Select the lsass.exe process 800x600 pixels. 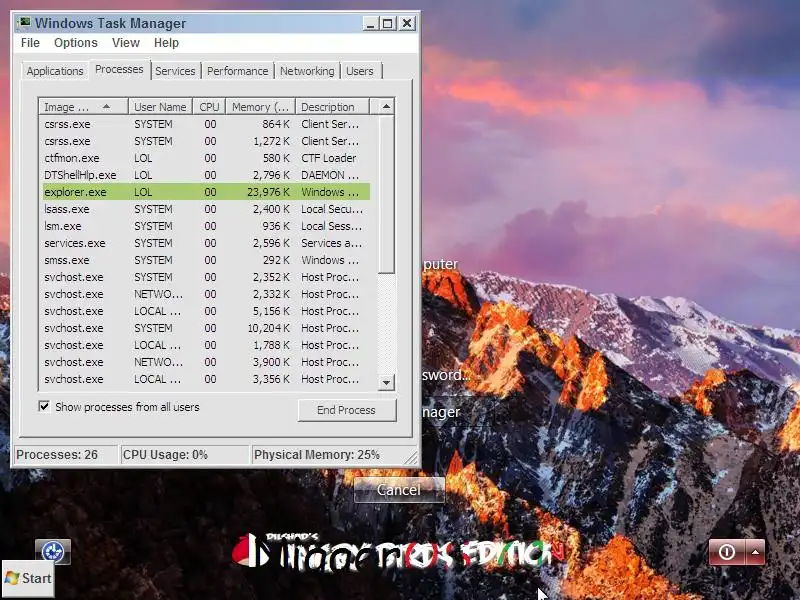[x=204, y=209]
